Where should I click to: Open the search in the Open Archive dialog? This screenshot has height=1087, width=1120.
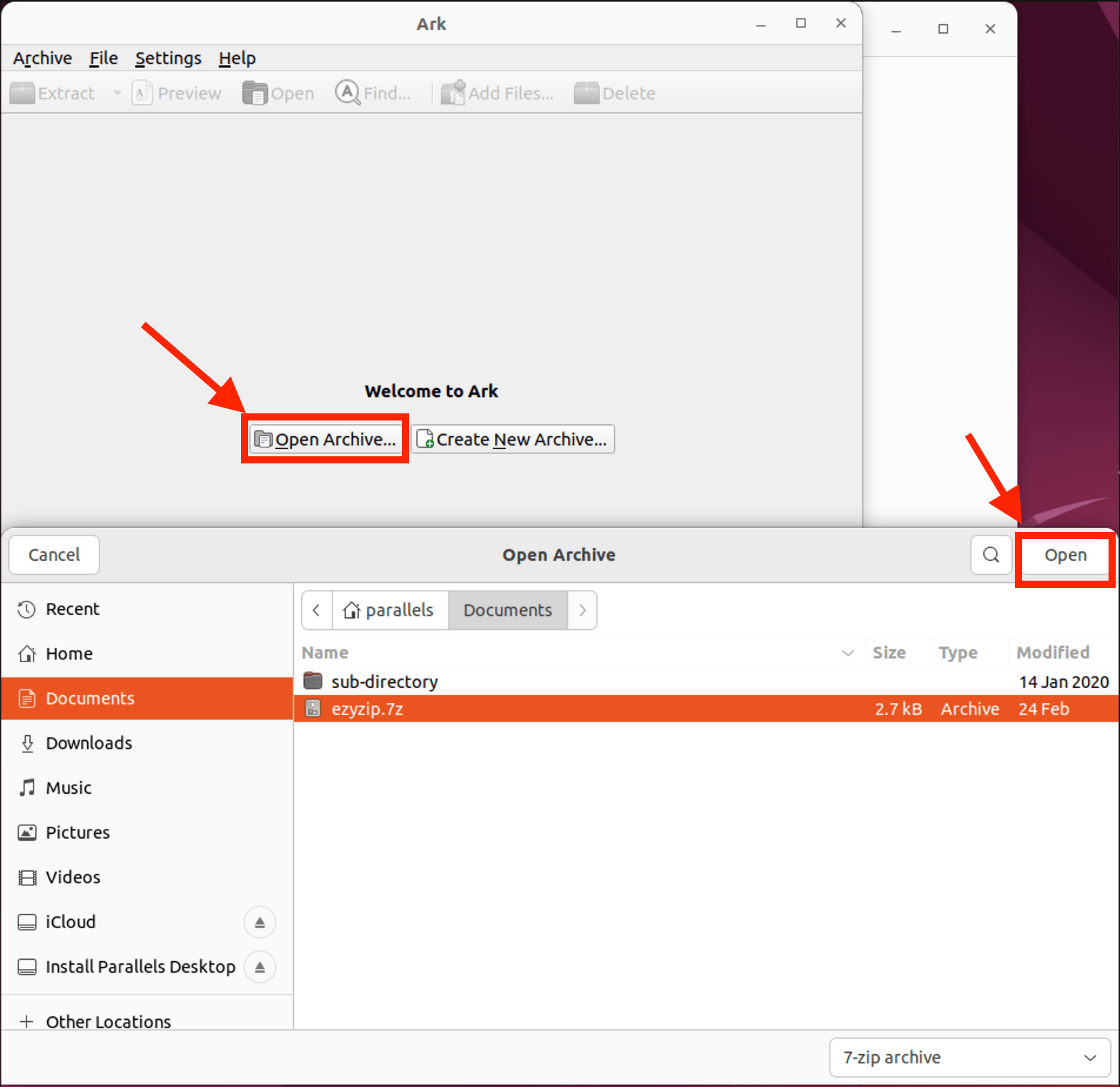point(991,555)
